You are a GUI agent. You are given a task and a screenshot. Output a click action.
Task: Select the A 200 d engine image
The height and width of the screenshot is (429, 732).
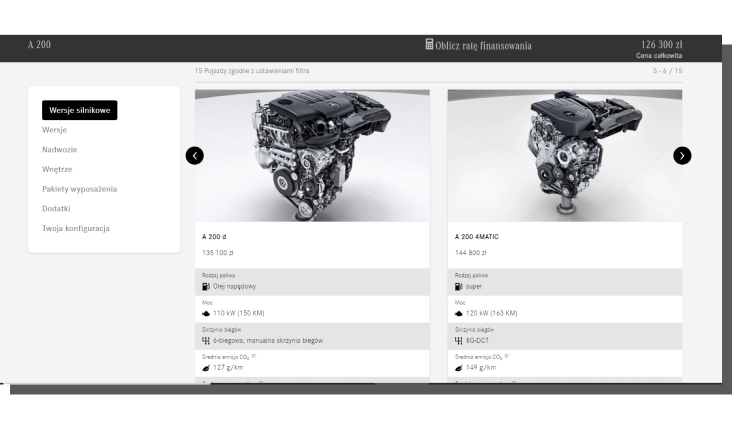pyautogui.click(x=312, y=155)
